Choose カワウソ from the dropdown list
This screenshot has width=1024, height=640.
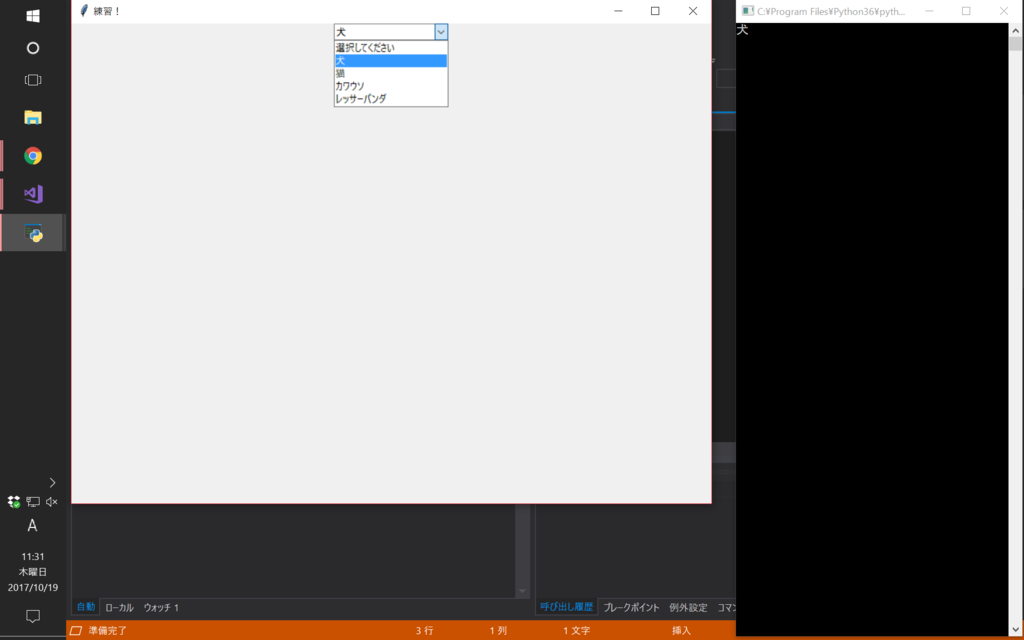(391, 86)
